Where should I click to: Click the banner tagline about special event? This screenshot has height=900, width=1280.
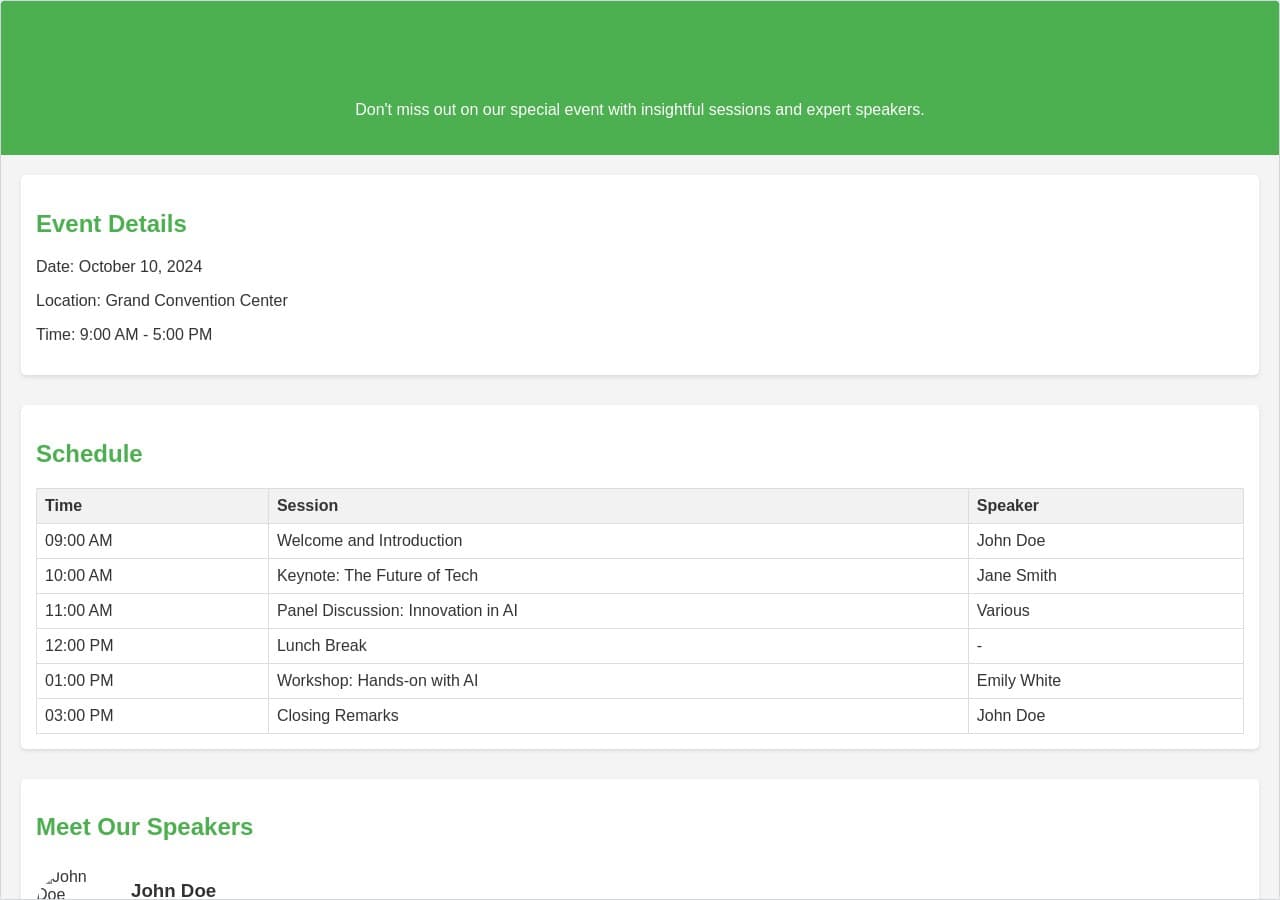640,110
